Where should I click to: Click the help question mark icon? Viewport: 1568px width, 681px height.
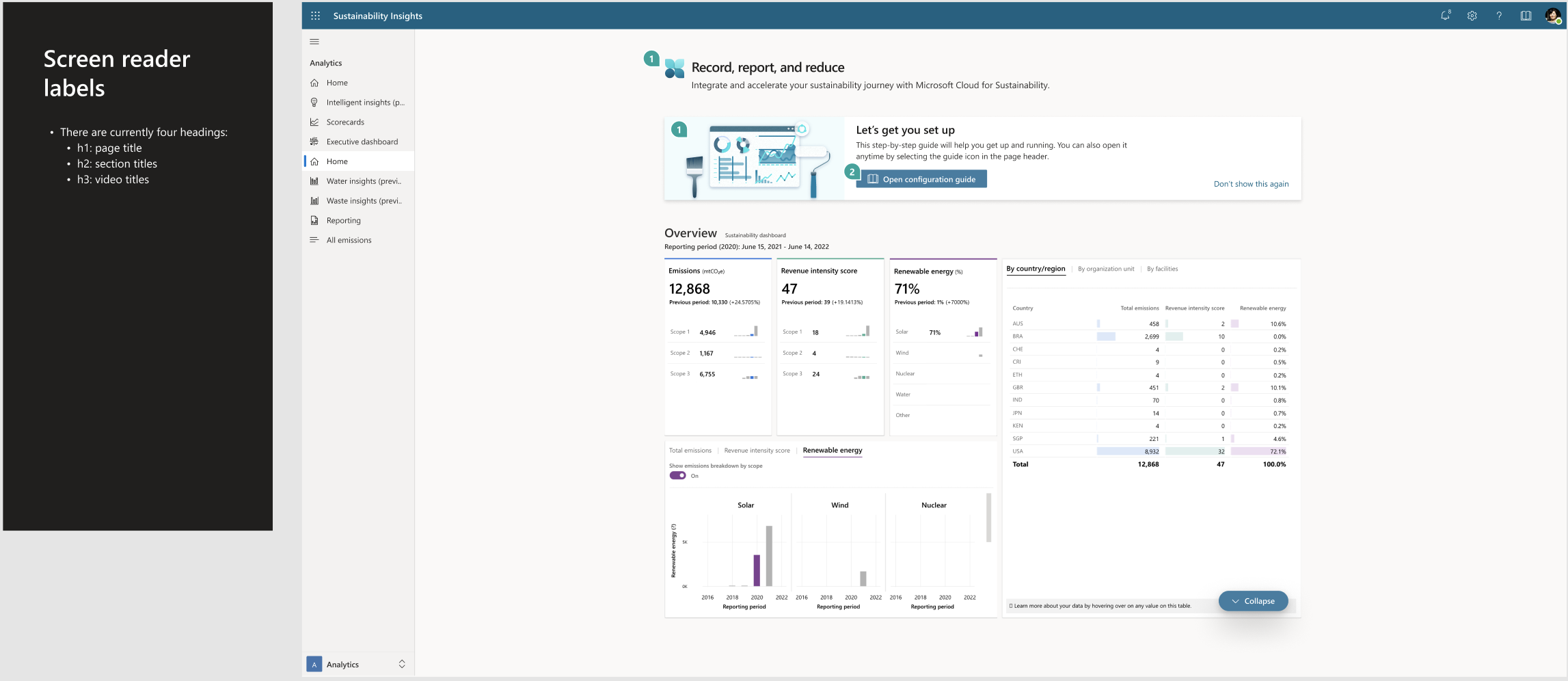coord(1499,16)
